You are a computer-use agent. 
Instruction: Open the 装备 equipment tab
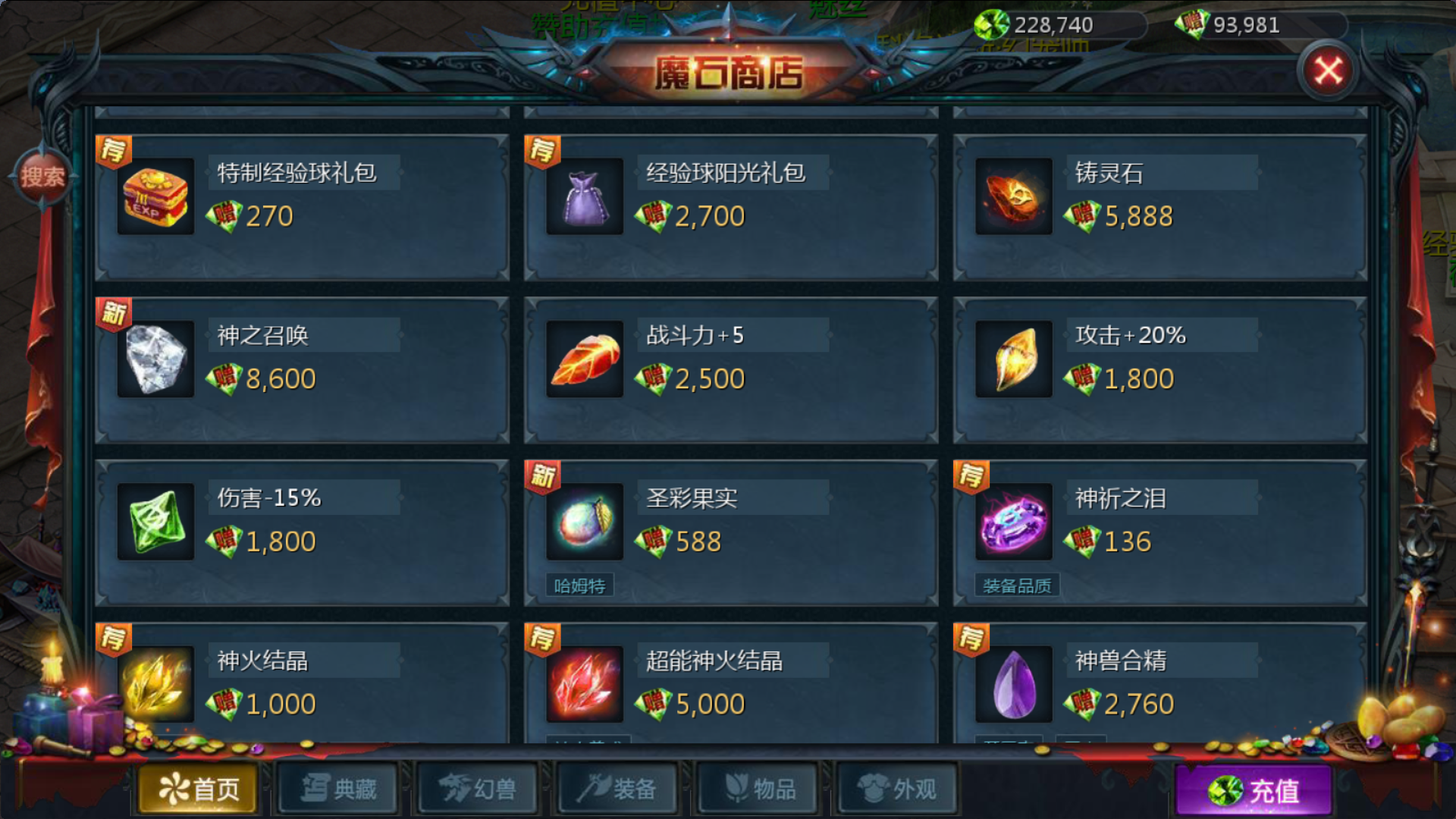click(618, 789)
